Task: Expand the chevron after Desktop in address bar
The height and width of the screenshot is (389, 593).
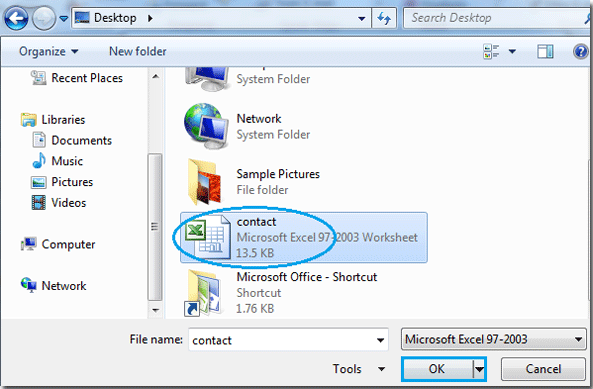Action: [x=150, y=18]
